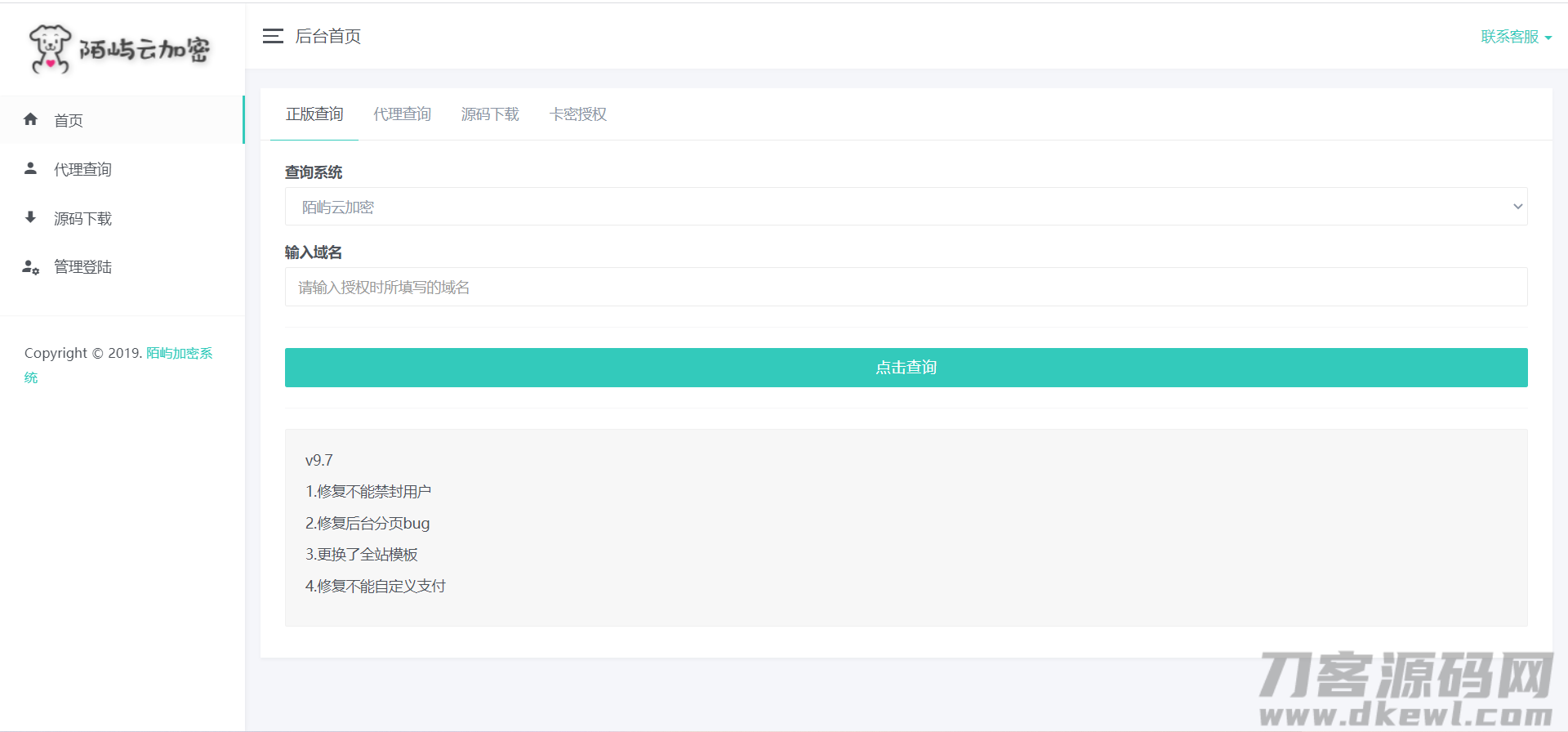Follow the 陌屿加密系统 copyright link

coord(179,353)
